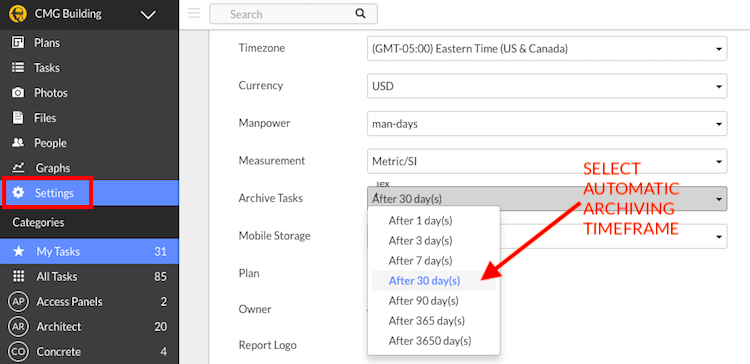Screen dimensions: 750x364
Task: Click the Timezone label
Action: point(262,48)
